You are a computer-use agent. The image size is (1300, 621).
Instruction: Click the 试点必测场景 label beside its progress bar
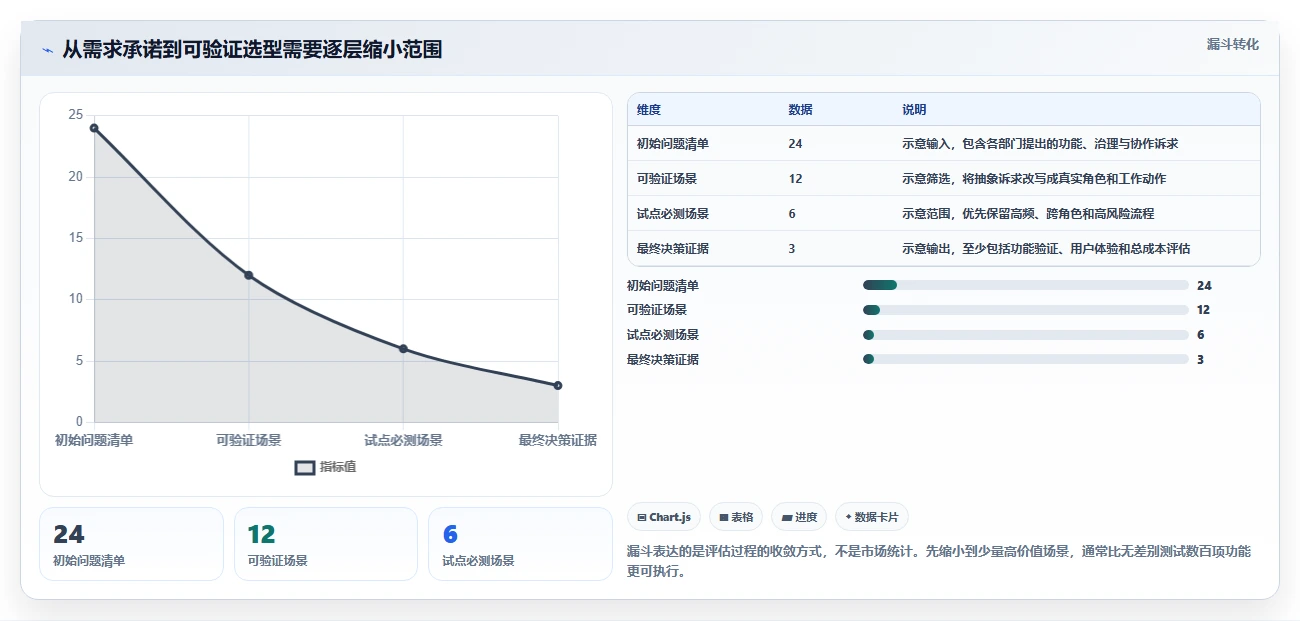(x=663, y=335)
